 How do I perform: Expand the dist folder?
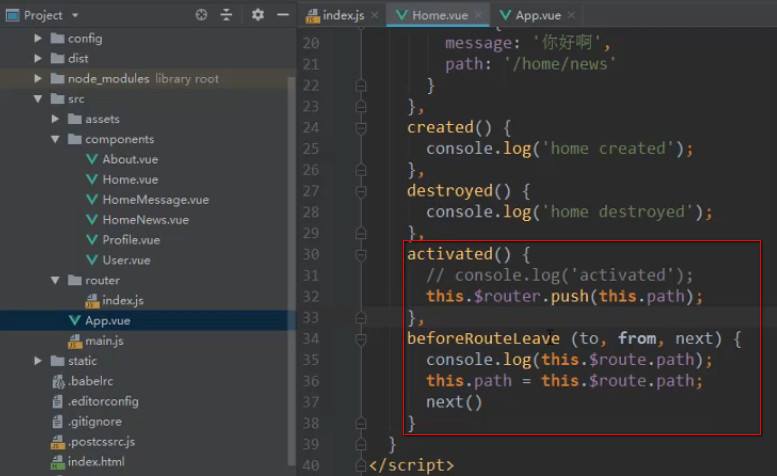(38, 58)
